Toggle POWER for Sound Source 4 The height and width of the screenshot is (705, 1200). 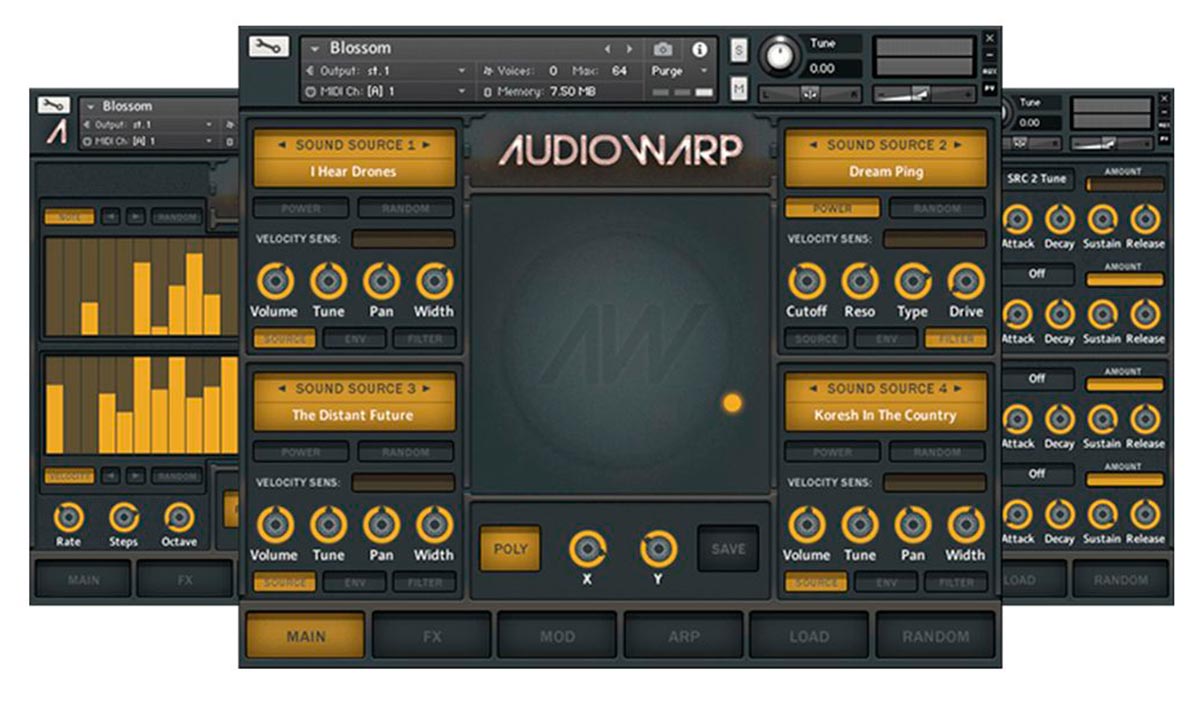coord(832,452)
